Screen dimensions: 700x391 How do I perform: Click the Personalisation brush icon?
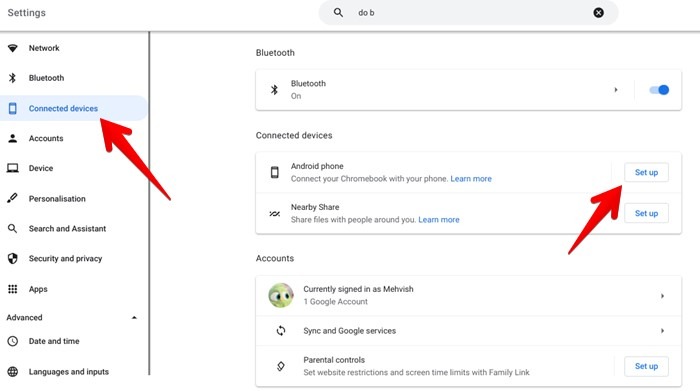click(12, 198)
